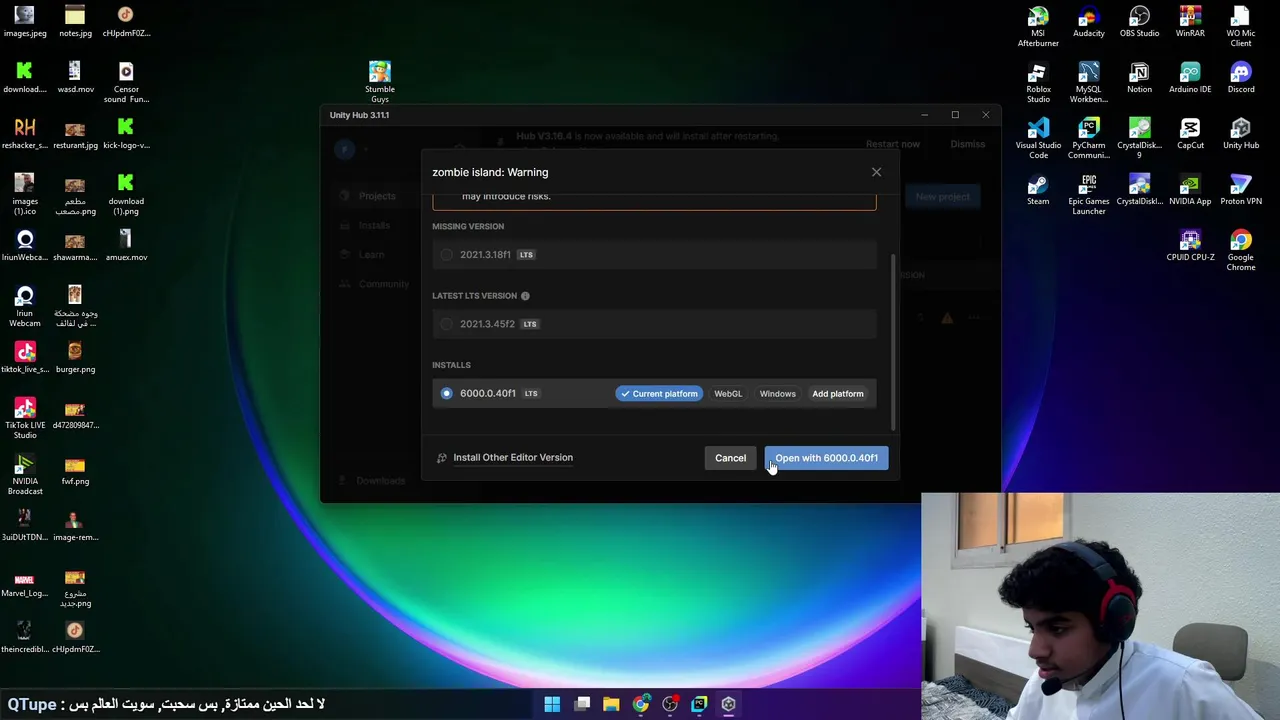Viewport: 1280px width, 720px height.
Task: Select the wasd.mov desktop file
Action: tap(75, 78)
